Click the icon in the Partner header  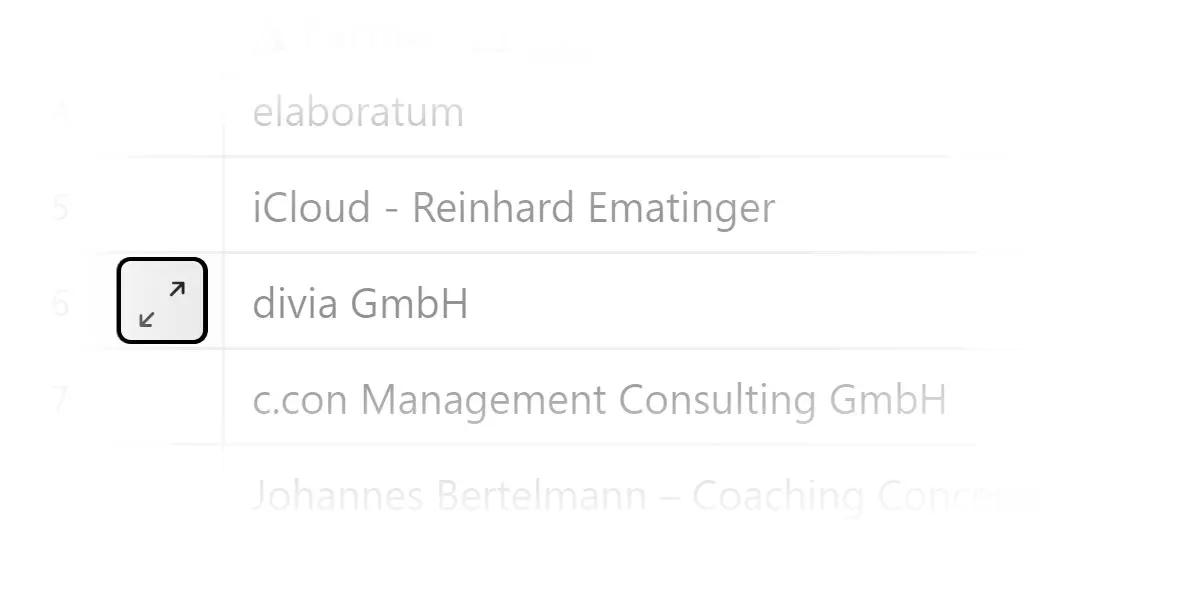click(x=271, y=38)
